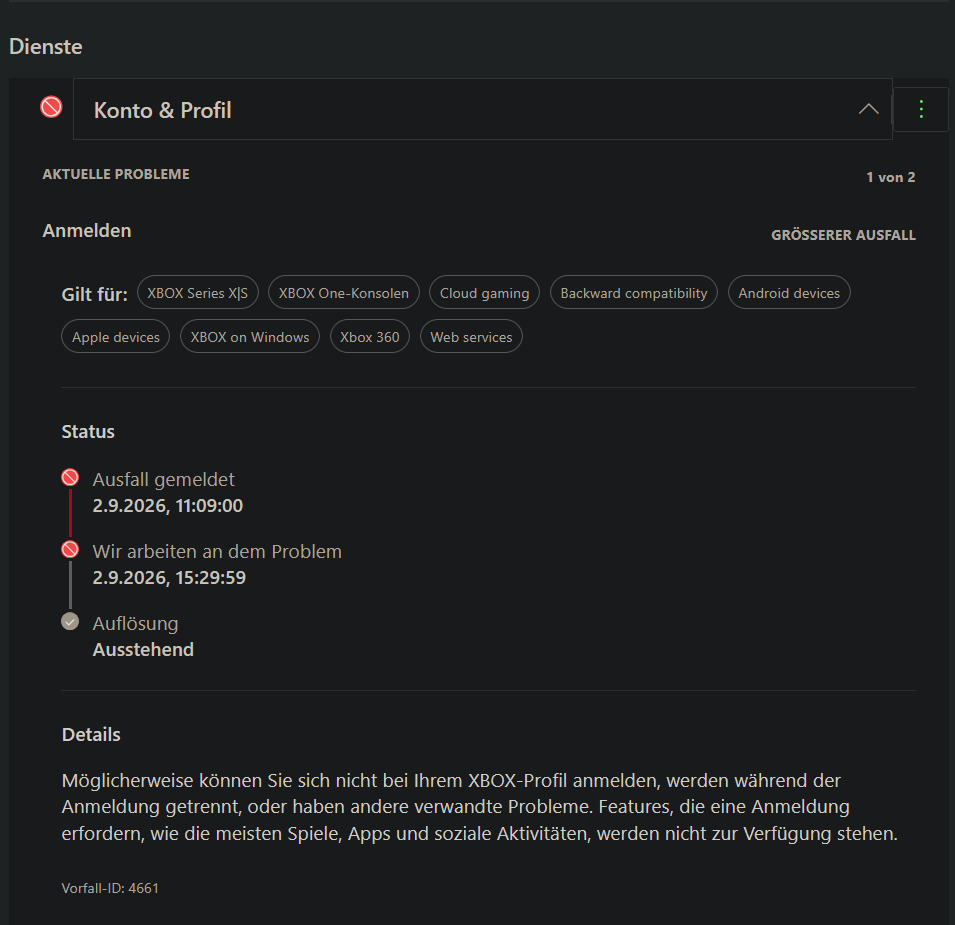Click the timestamp 2.9.2026, 15:29:59
Screen dimensions: 955x925
[169, 577]
